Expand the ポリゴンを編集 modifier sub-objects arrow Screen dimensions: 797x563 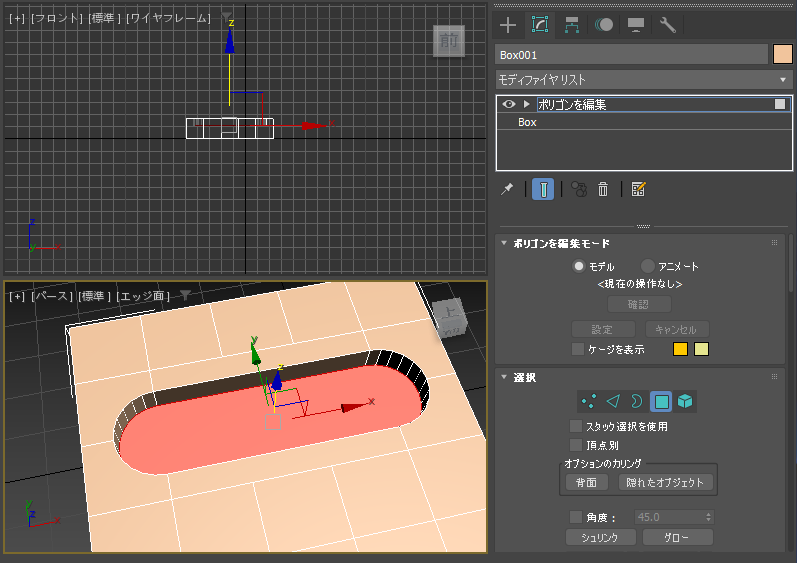527,104
